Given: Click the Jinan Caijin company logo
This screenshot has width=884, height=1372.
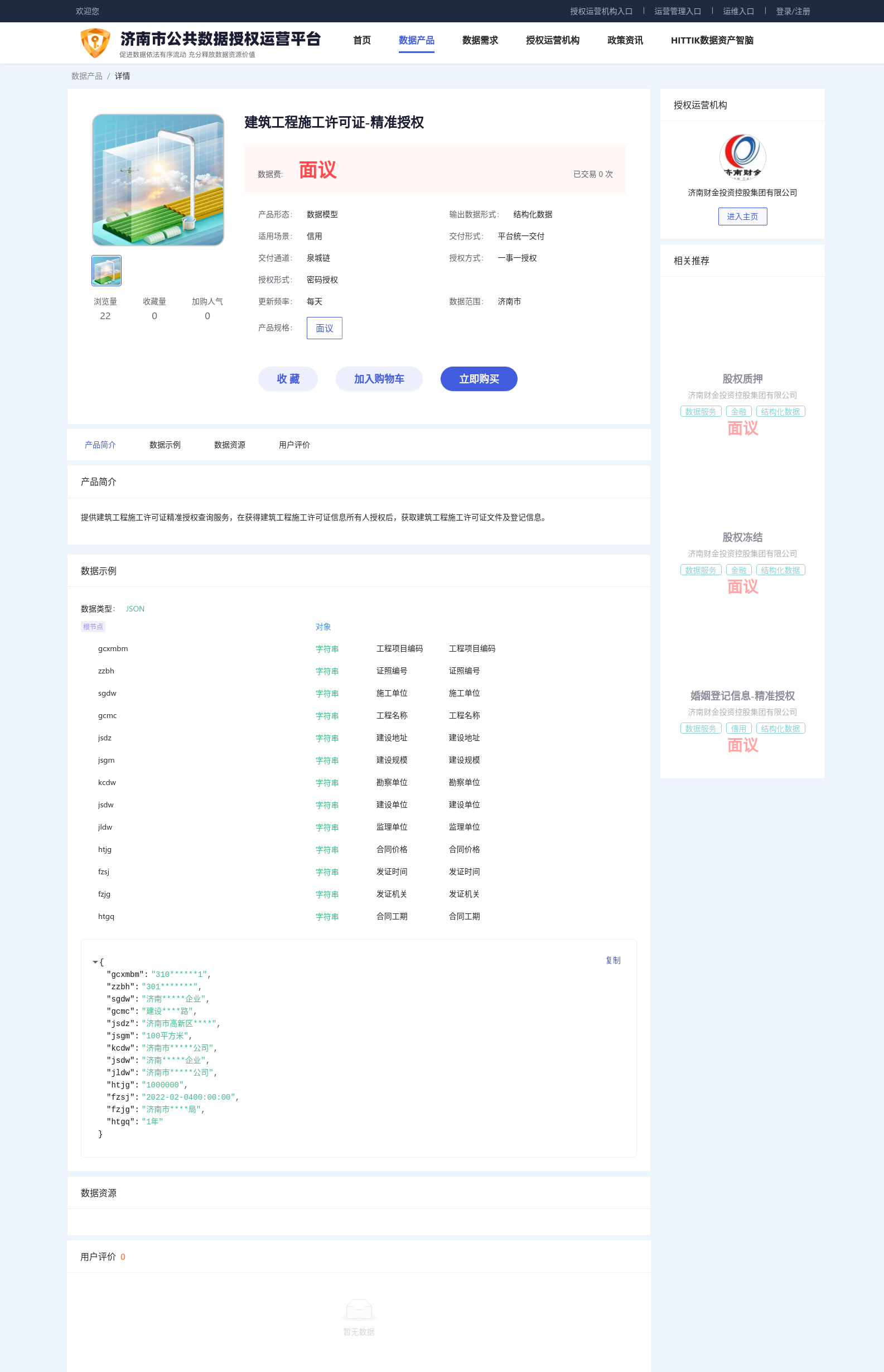Looking at the screenshot, I should coord(742,157).
